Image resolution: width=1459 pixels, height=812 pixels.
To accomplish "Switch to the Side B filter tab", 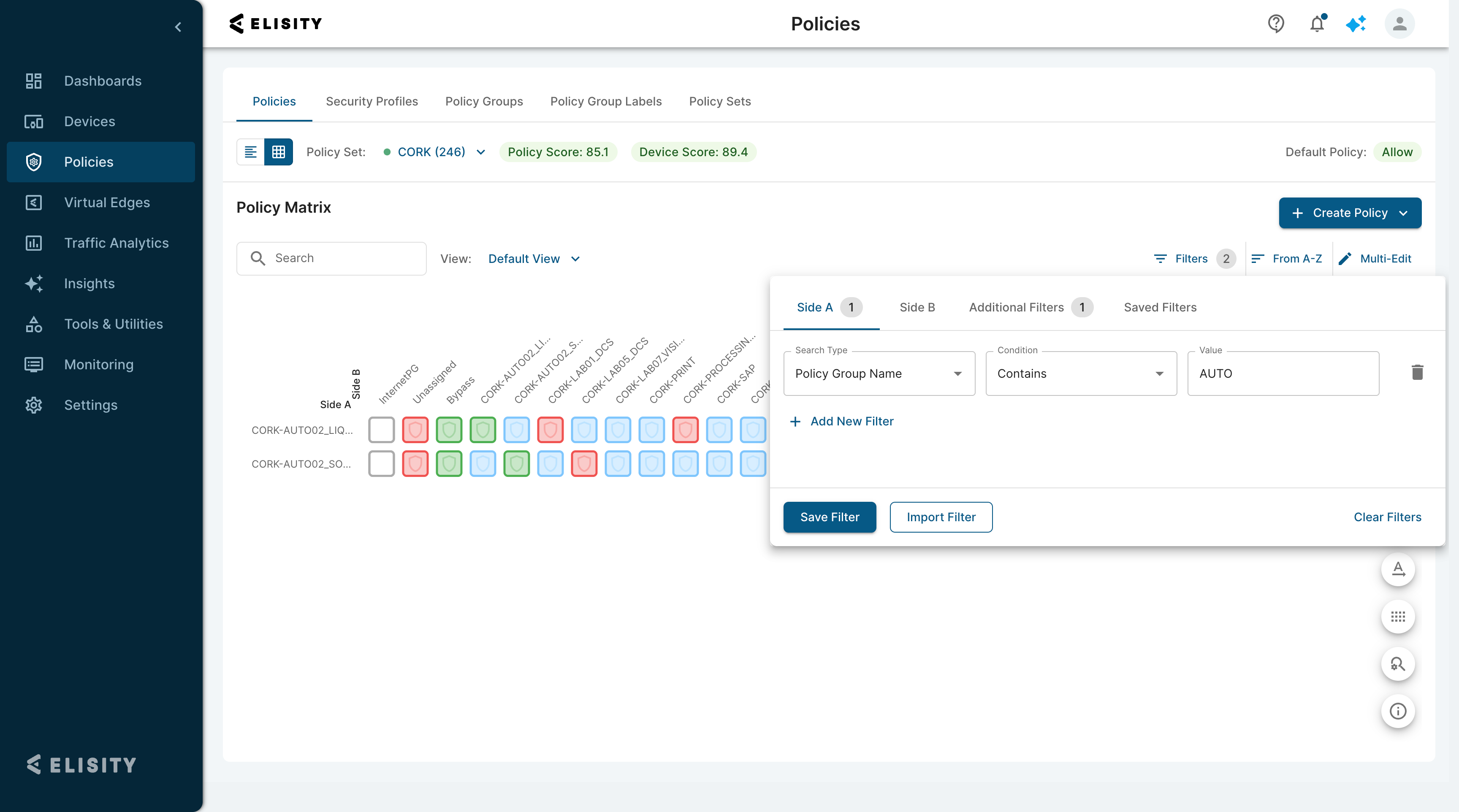I will (917, 308).
